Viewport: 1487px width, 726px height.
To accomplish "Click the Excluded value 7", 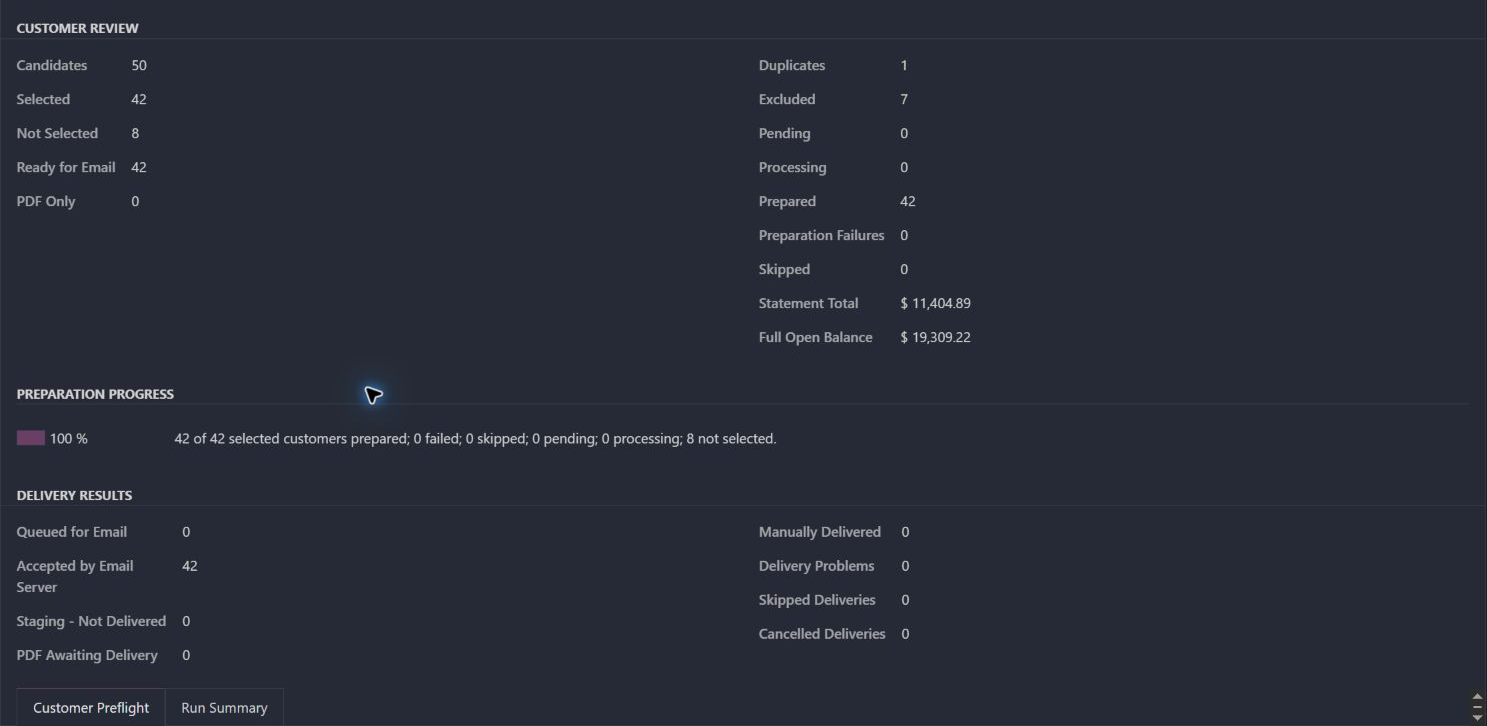I will click(x=904, y=99).
